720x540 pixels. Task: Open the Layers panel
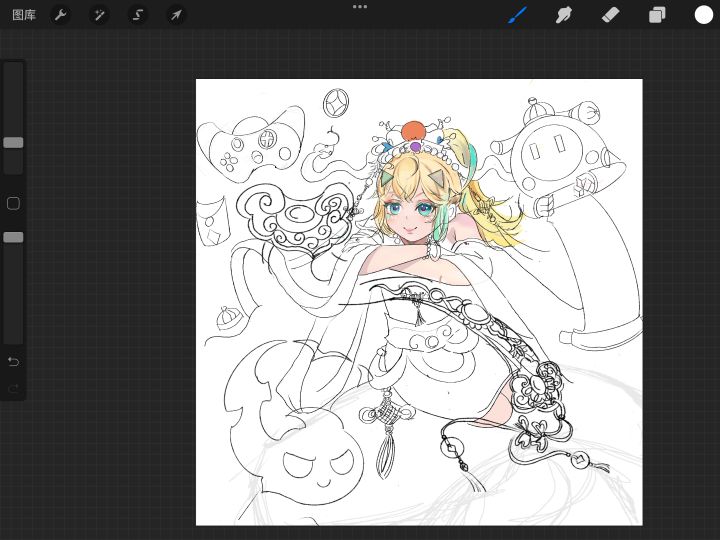657,15
